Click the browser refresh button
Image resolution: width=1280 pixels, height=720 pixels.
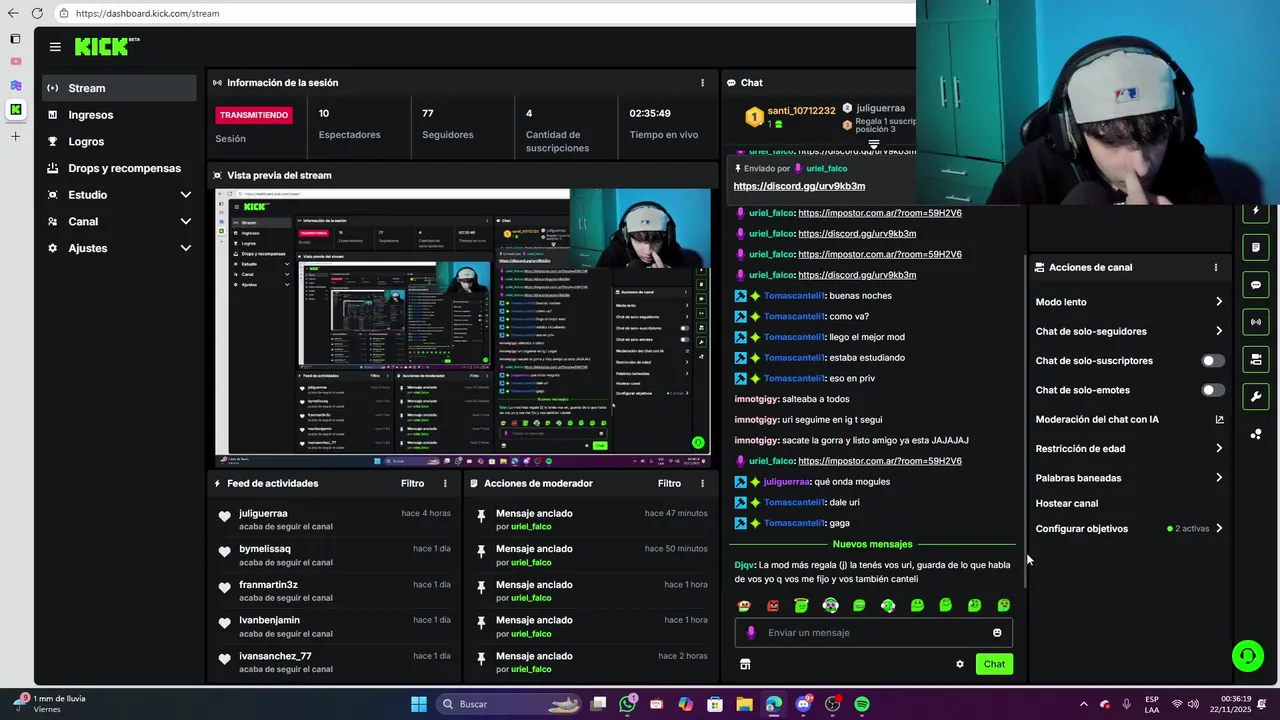tap(37, 13)
